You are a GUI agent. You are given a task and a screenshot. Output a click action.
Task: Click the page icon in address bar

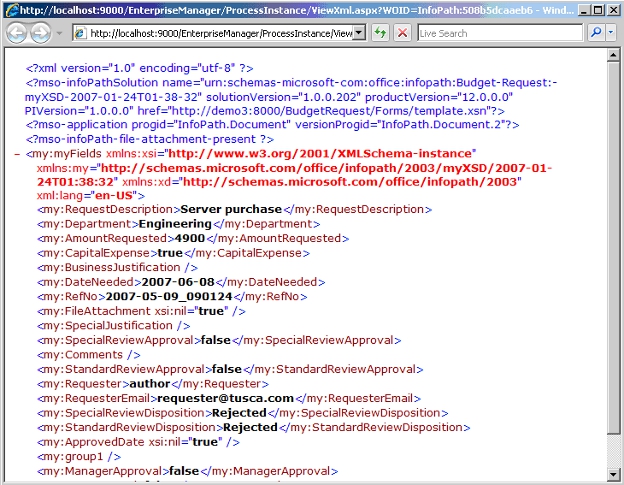pyautogui.click(x=78, y=33)
